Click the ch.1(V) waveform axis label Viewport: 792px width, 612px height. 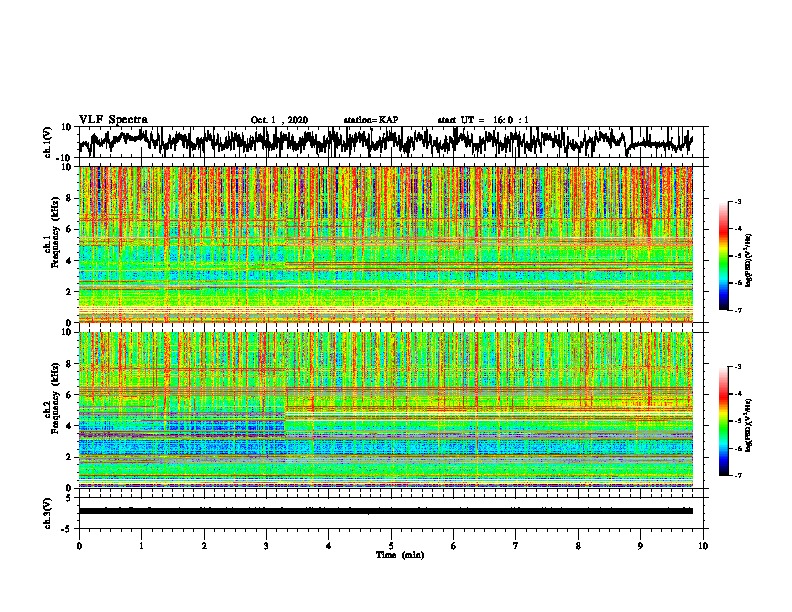tap(48, 142)
